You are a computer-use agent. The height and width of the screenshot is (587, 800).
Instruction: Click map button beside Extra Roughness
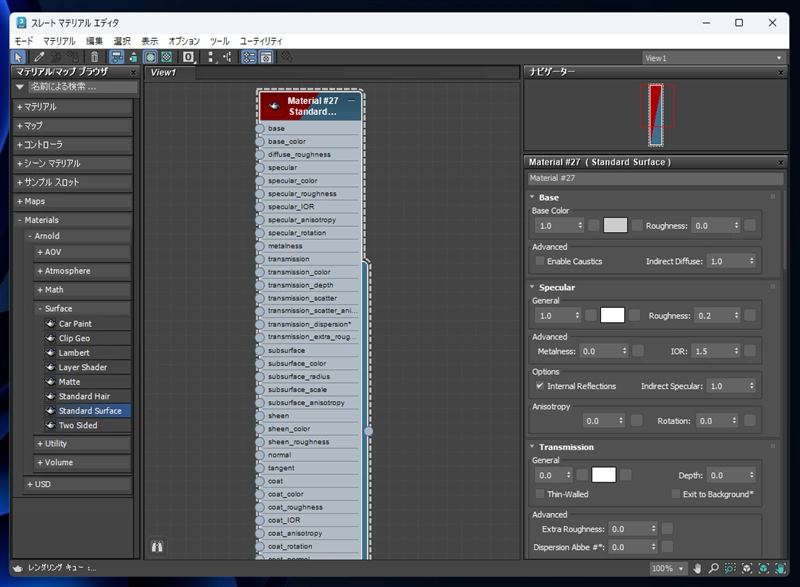[x=667, y=529]
